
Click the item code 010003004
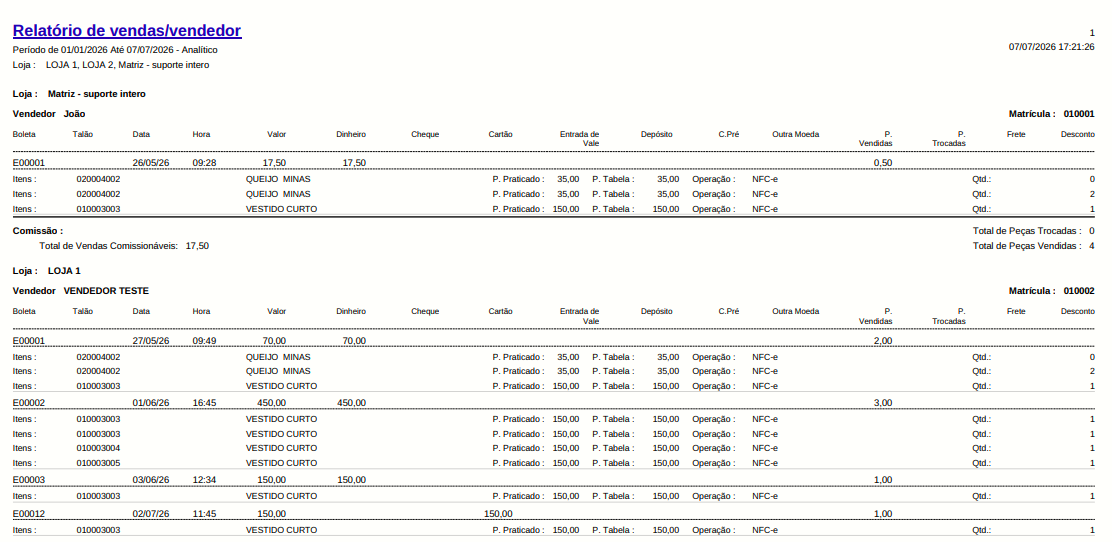point(99,448)
